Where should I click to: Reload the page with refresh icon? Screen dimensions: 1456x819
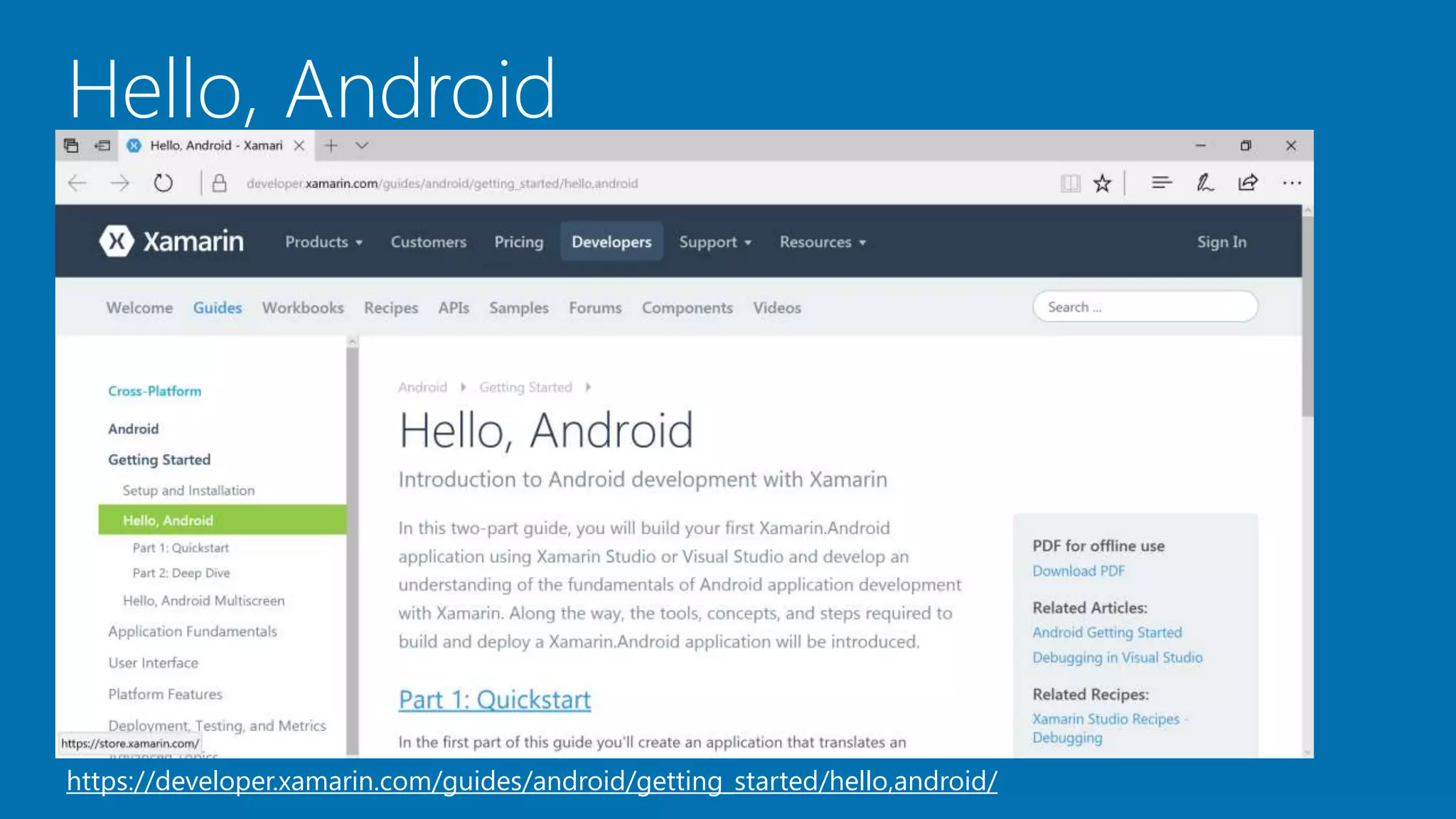[x=163, y=183]
